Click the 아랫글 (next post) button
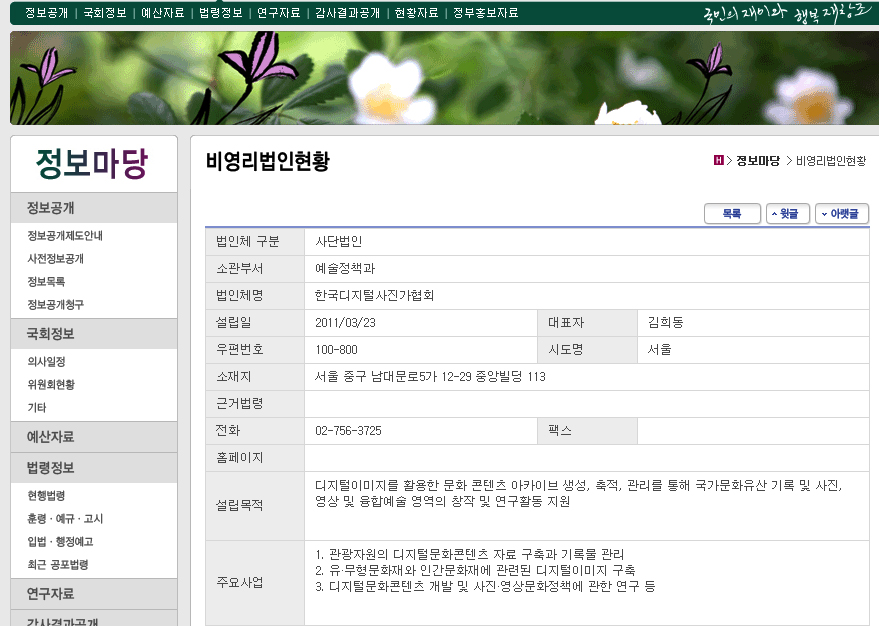 click(x=842, y=214)
